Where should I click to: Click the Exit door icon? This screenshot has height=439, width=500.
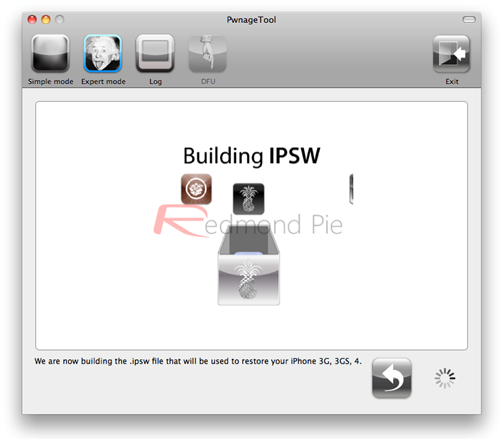(451, 54)
